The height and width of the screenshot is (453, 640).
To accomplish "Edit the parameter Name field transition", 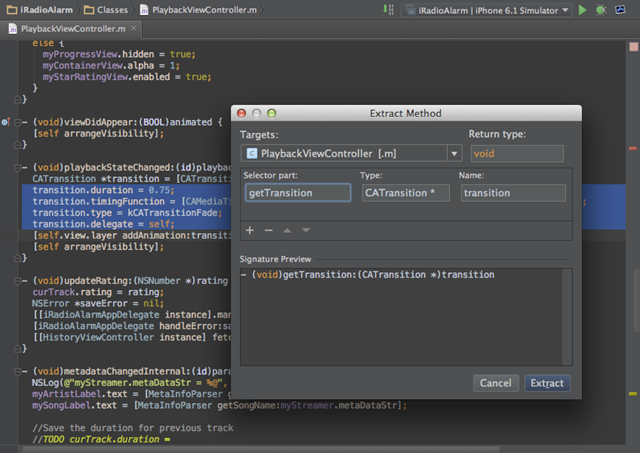I will tap(513, 193).
